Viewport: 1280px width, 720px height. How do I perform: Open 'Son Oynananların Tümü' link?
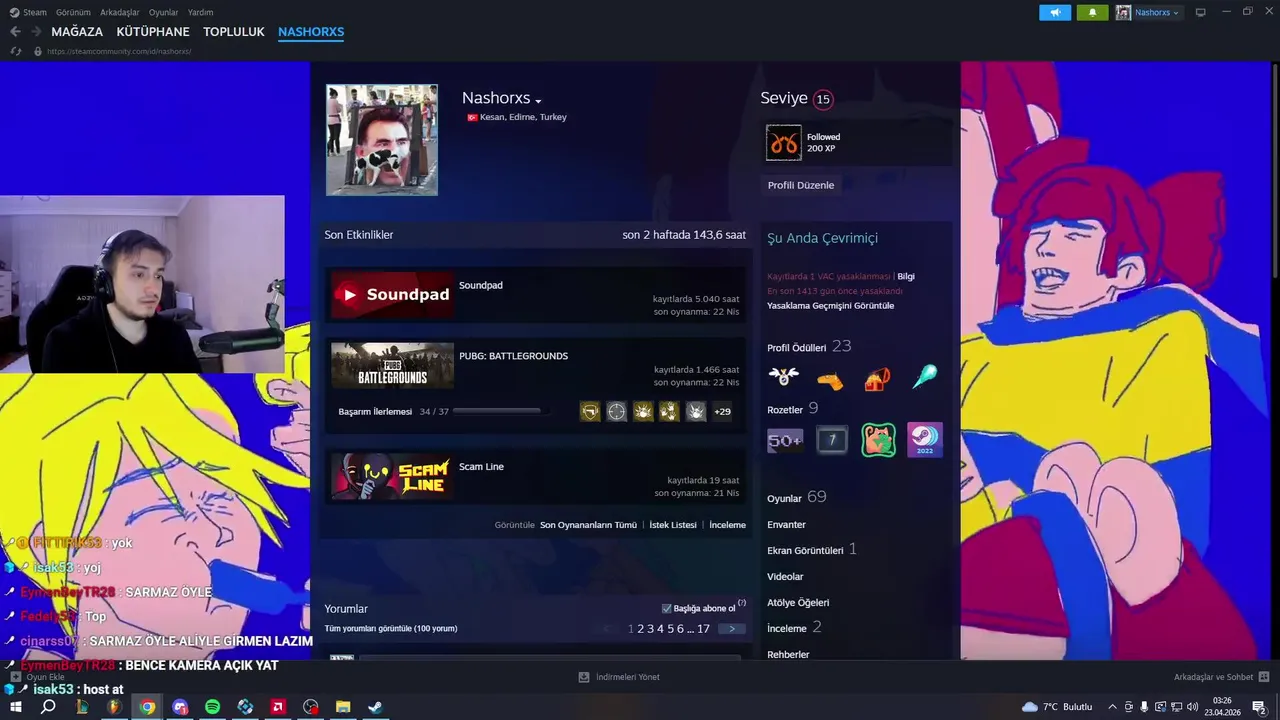click(x=588, y=524)
